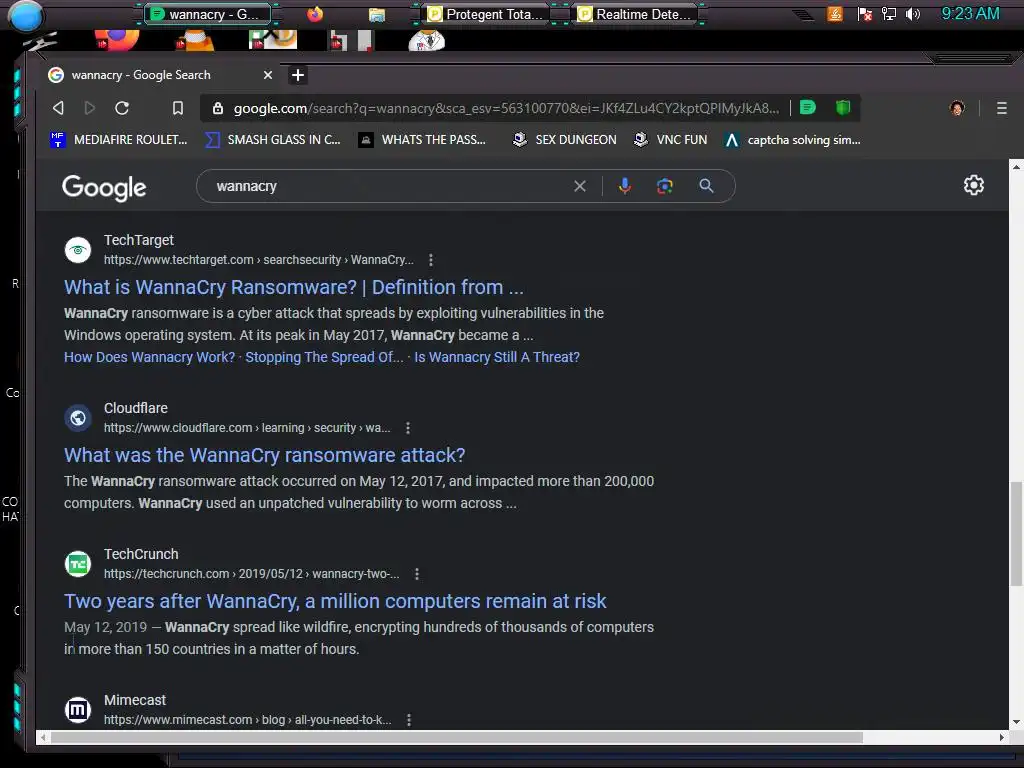Click the TechTarget site favicon

click(x=78, y=249)
